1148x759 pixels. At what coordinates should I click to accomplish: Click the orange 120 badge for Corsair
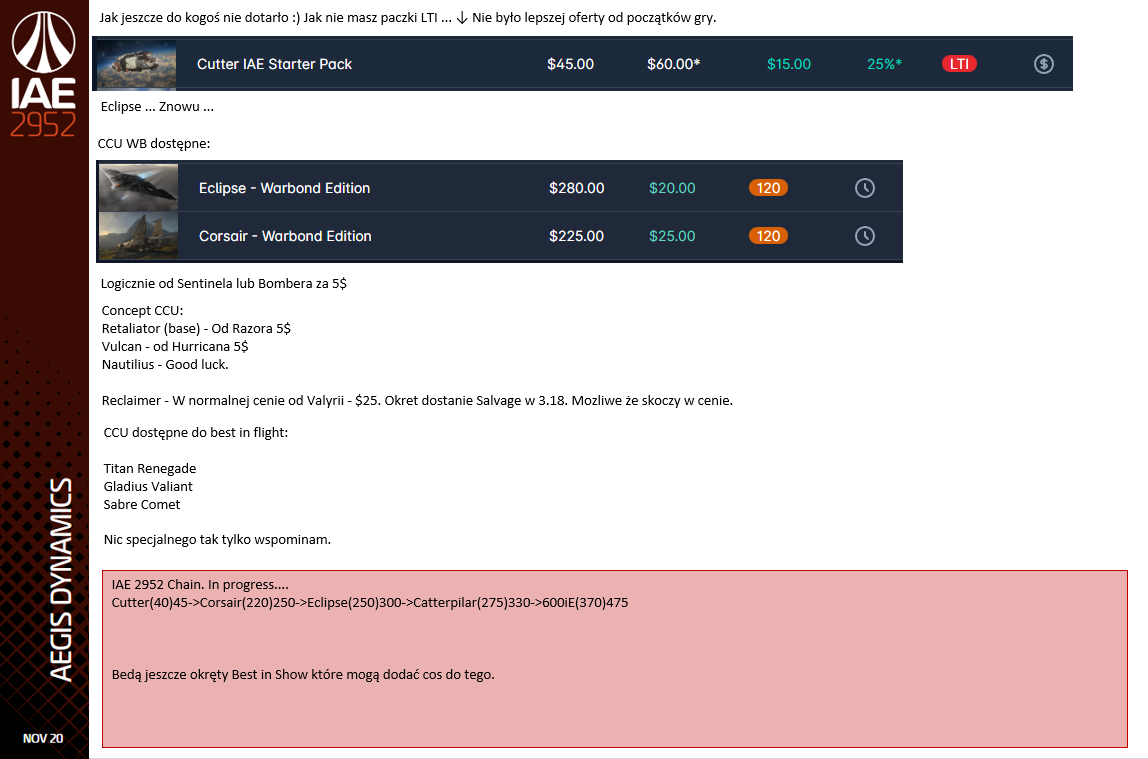click(x=768, y=236)
